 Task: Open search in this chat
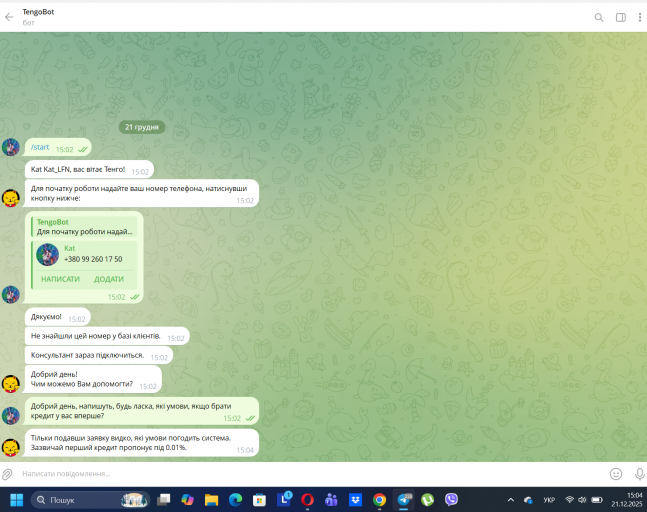click(x=599, y=17)
